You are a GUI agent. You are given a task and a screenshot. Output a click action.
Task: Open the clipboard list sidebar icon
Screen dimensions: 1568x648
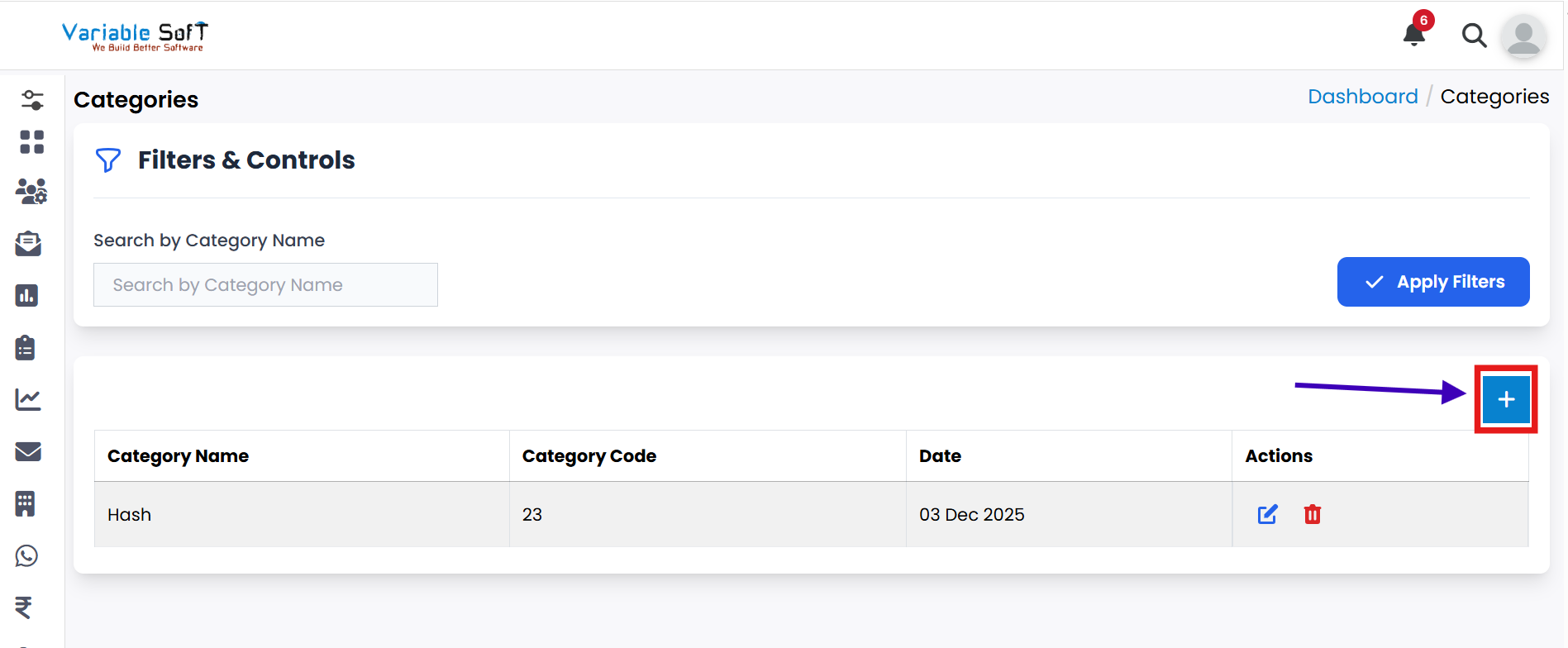[26, 348]
